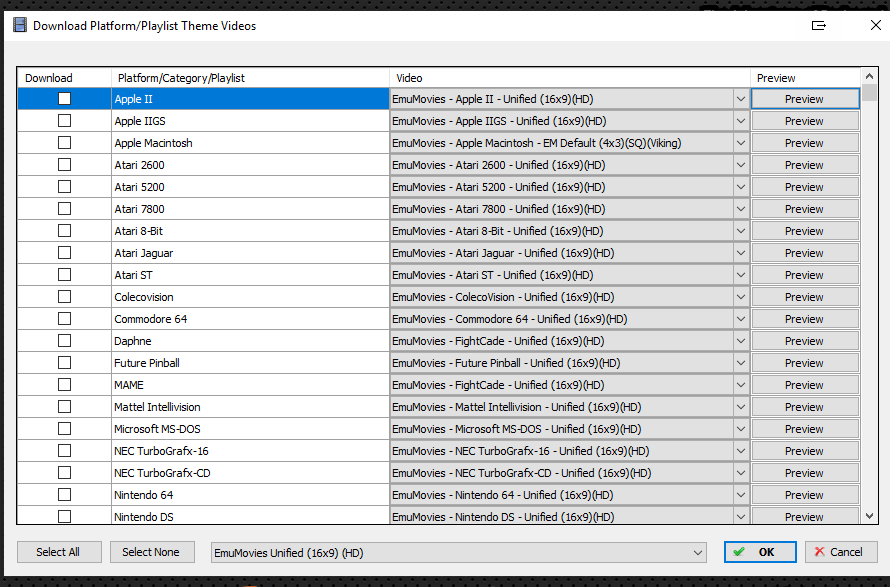
Task: Toggle the Atari Jaguar download checkbox
Action: [x=65, y=253]
